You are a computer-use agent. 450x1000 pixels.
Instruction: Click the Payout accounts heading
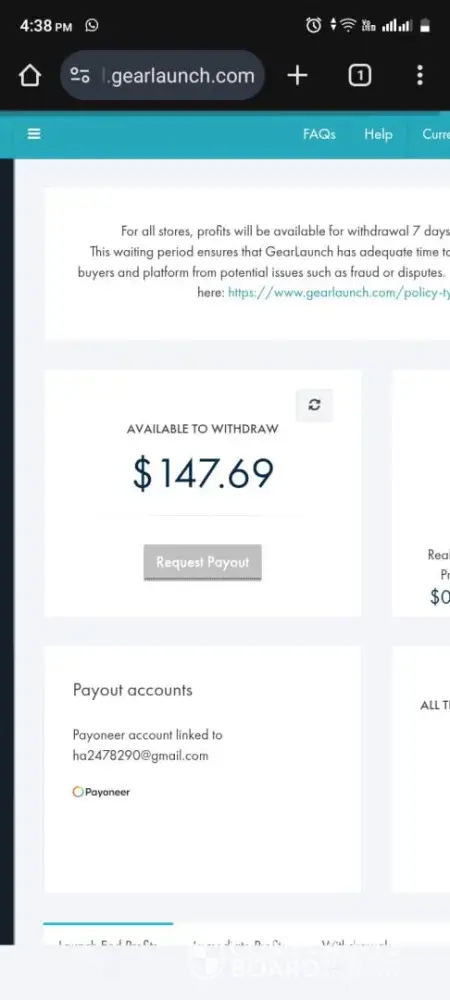click(x=133, y=690)
